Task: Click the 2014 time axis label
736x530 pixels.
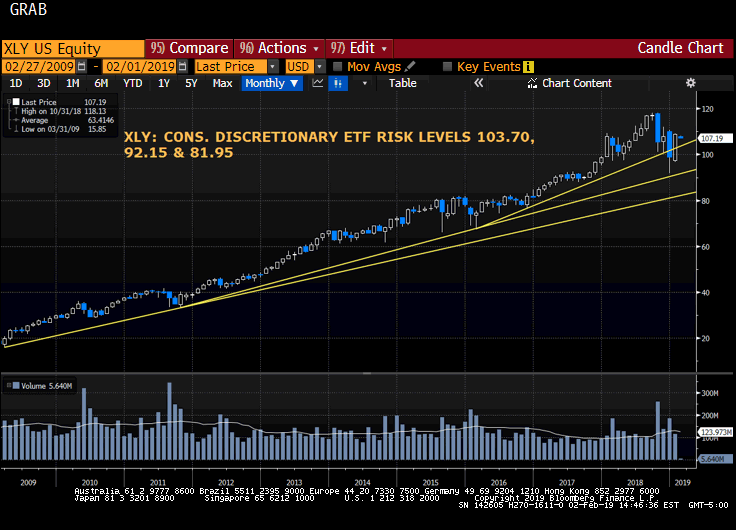Action: [362, 482]
